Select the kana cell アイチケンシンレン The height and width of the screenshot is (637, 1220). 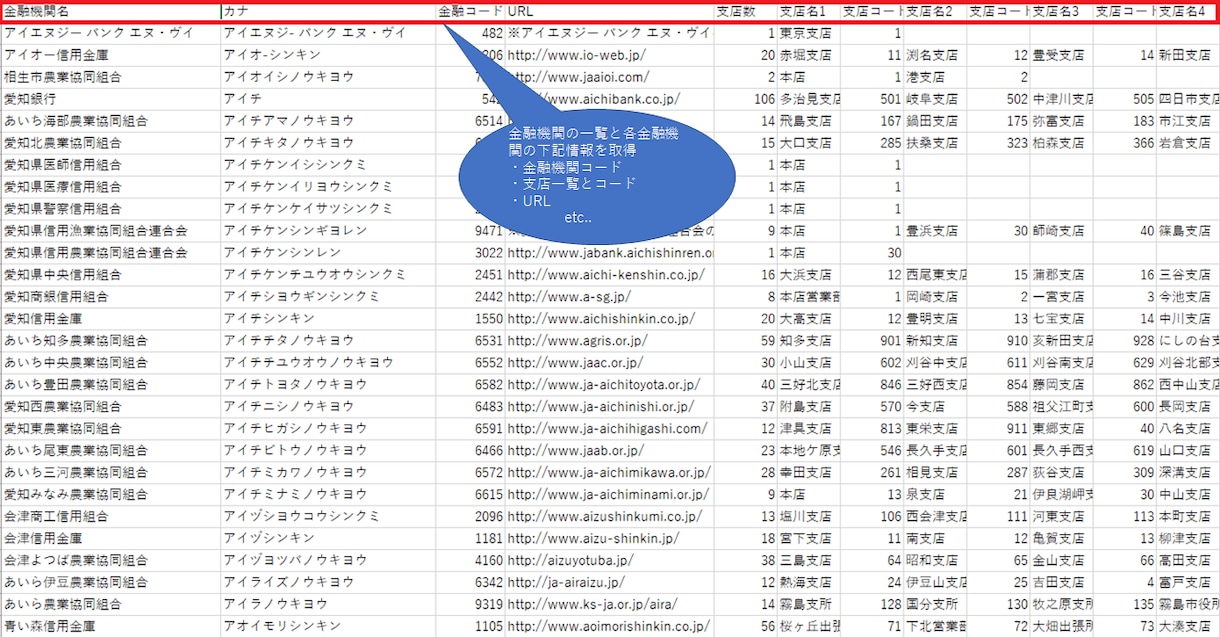[328, 253]
